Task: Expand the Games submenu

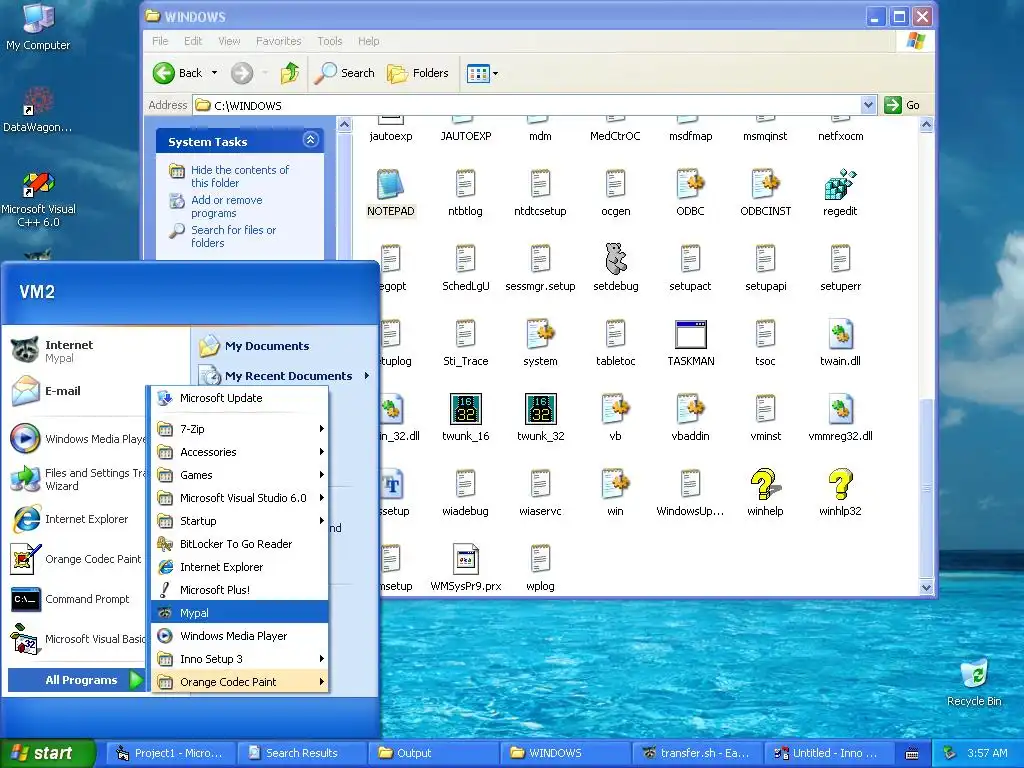Action: pos(240,475)
